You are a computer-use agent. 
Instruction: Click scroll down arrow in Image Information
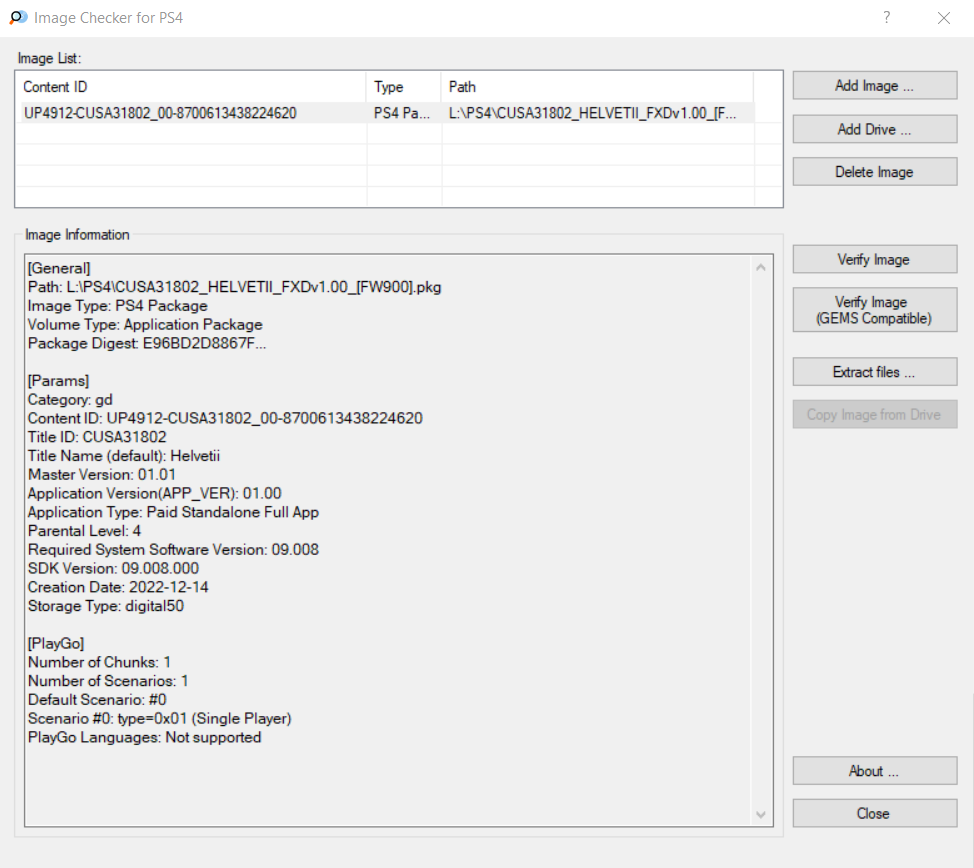click(x=761, y=815)
